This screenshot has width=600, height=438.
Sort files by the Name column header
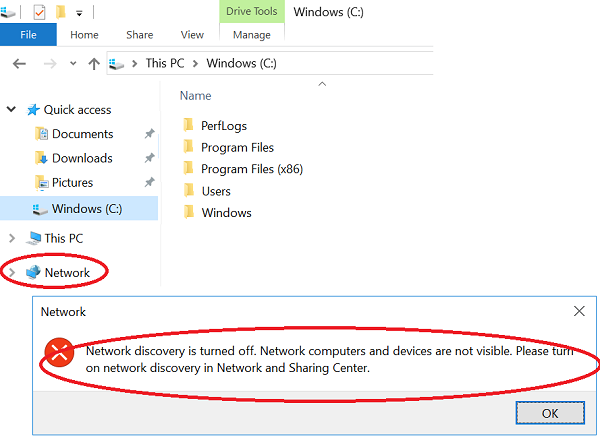click(x=196, y=96)
